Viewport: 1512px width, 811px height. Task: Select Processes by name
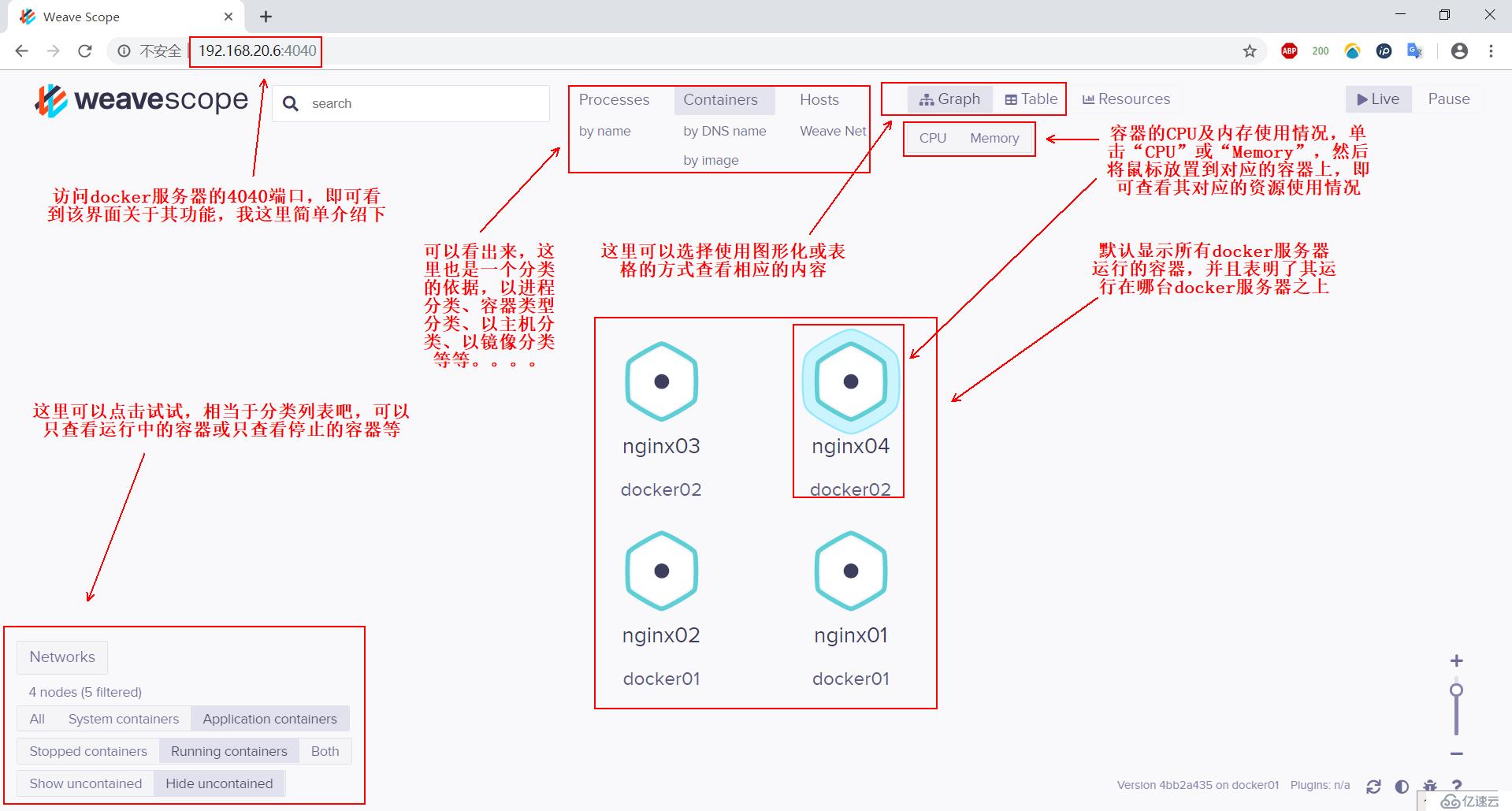[x=604, y=131]
